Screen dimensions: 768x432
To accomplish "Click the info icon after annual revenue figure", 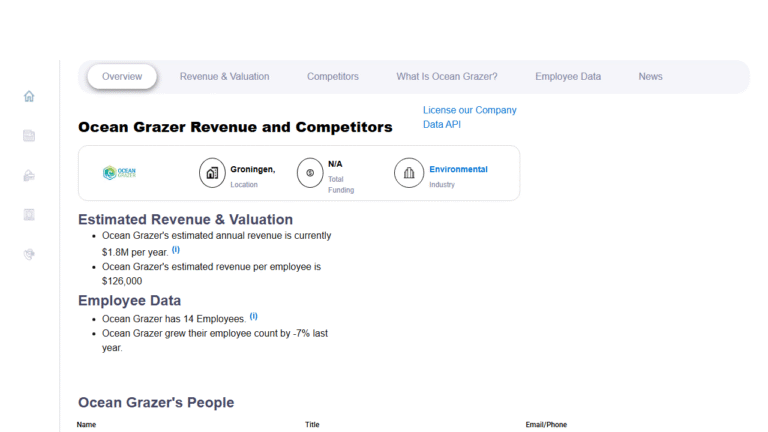I will tap(176, 250).
